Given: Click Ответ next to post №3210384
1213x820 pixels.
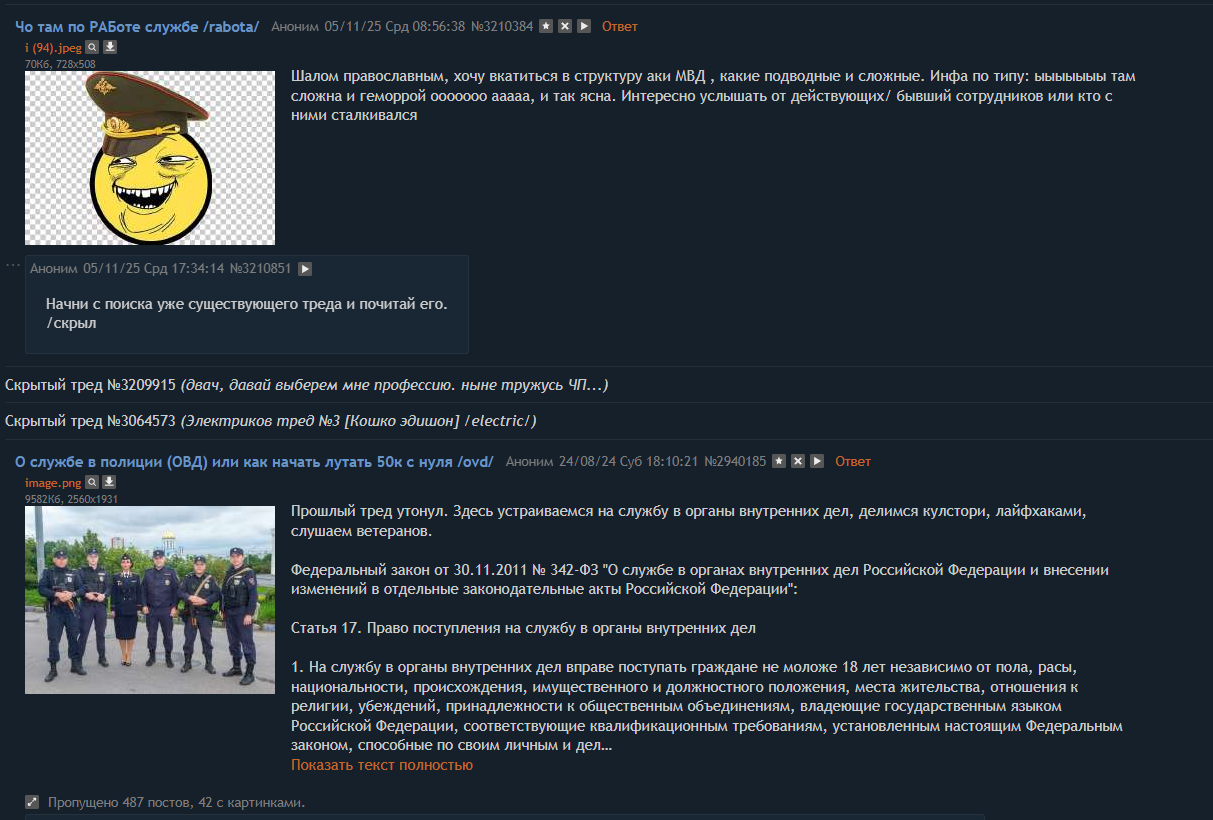Looking at the screenshot, I should (x=620, y=26).
